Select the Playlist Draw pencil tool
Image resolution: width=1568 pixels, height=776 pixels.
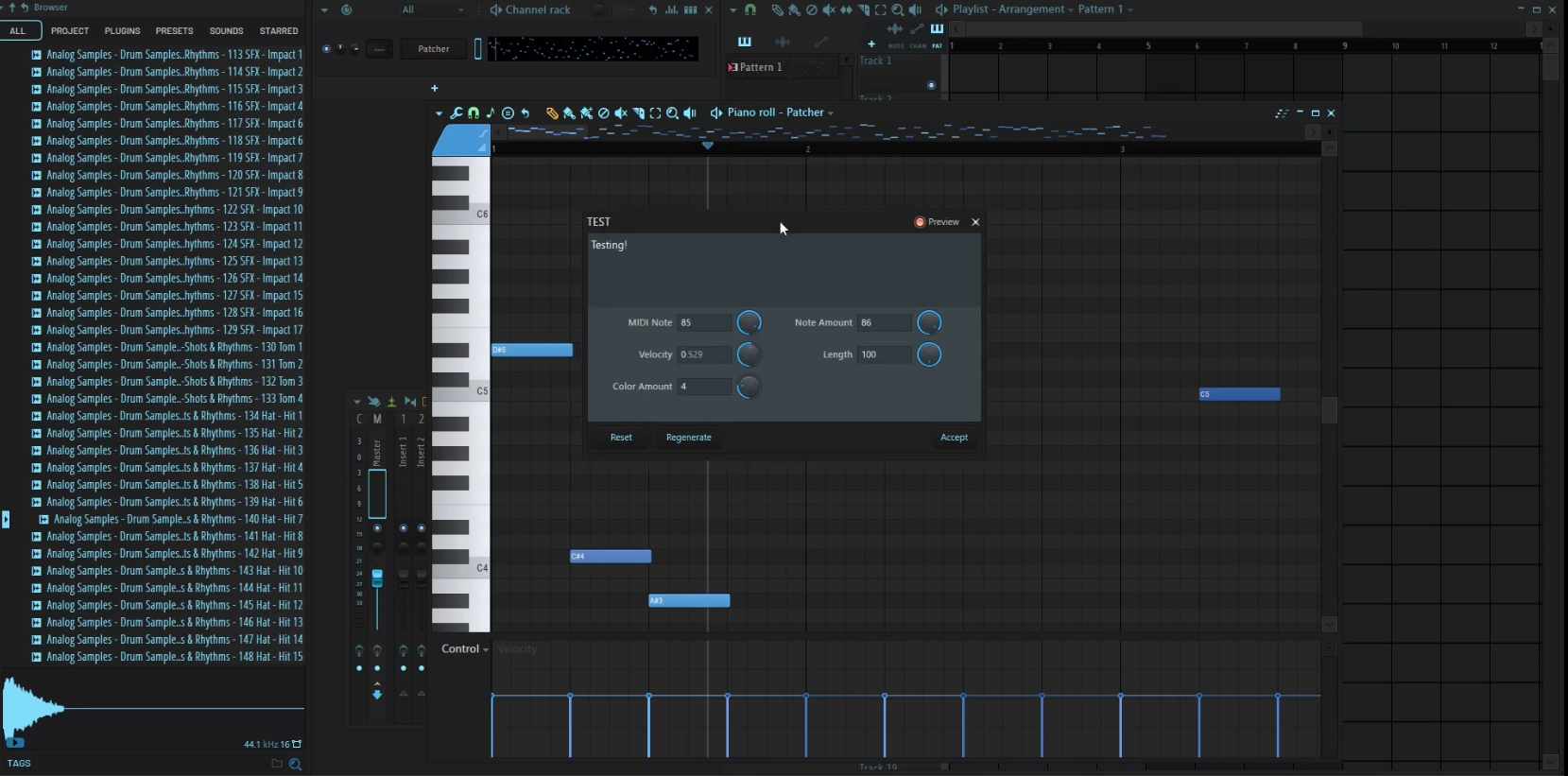click(777, 10)
